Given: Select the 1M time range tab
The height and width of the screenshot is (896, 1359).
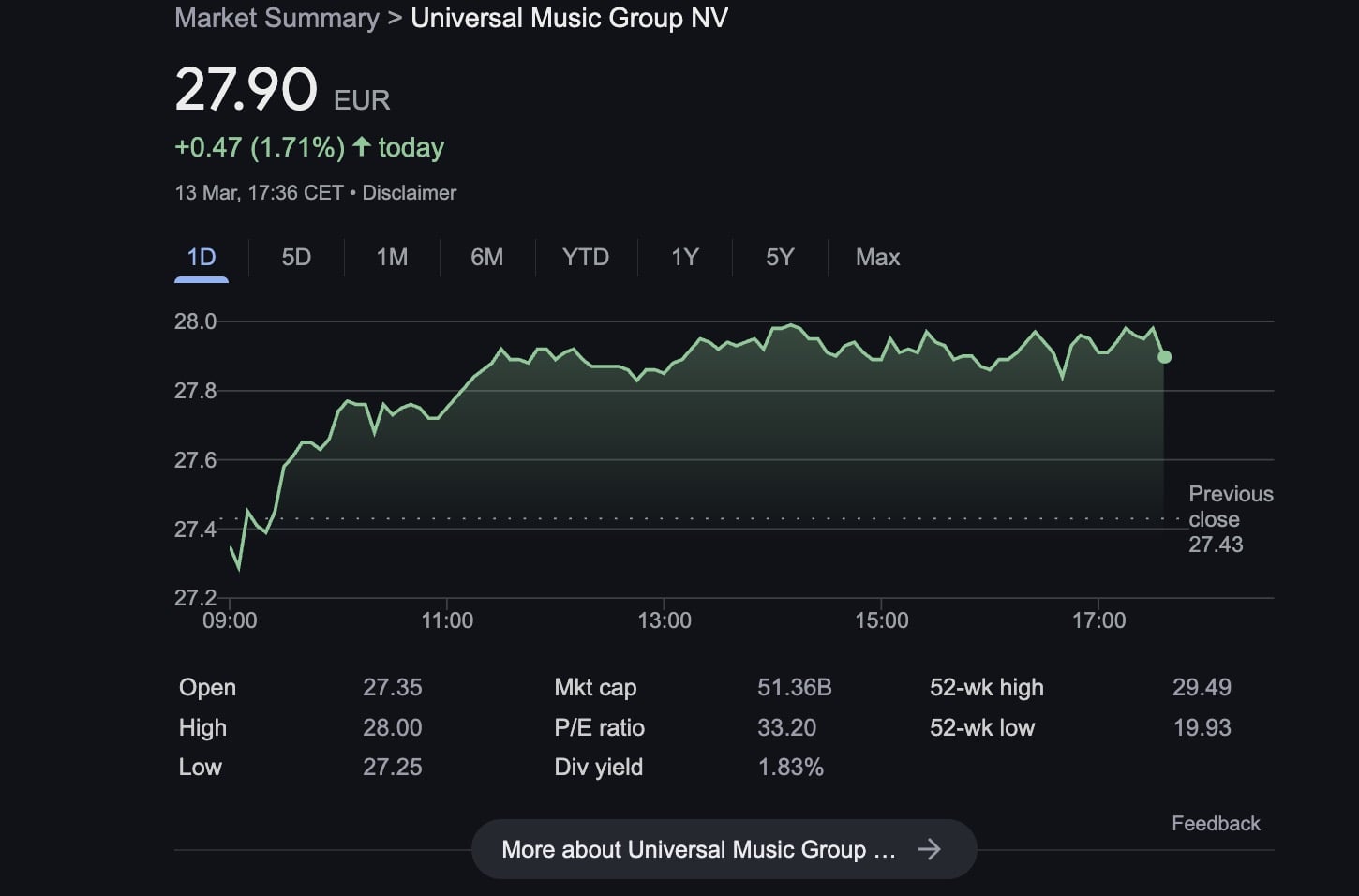Looking at the screenshot, I should pos(392,257).
